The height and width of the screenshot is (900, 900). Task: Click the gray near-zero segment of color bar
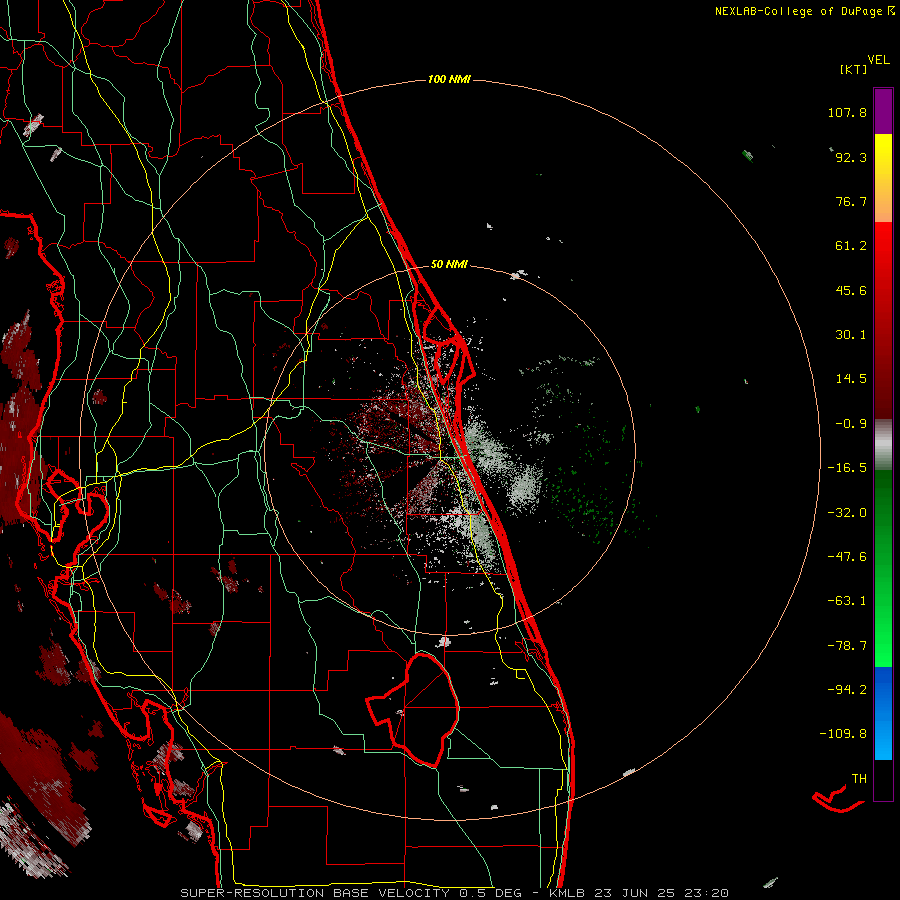[883, 445]
